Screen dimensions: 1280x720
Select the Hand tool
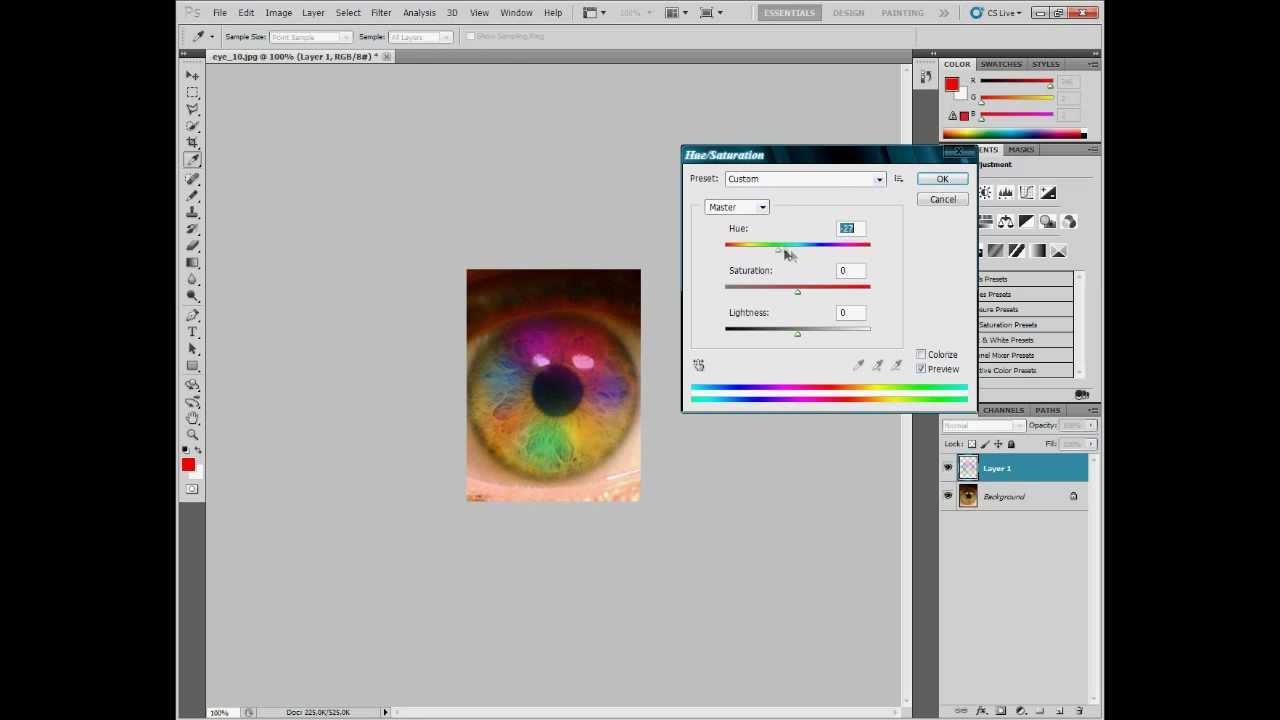192,417
